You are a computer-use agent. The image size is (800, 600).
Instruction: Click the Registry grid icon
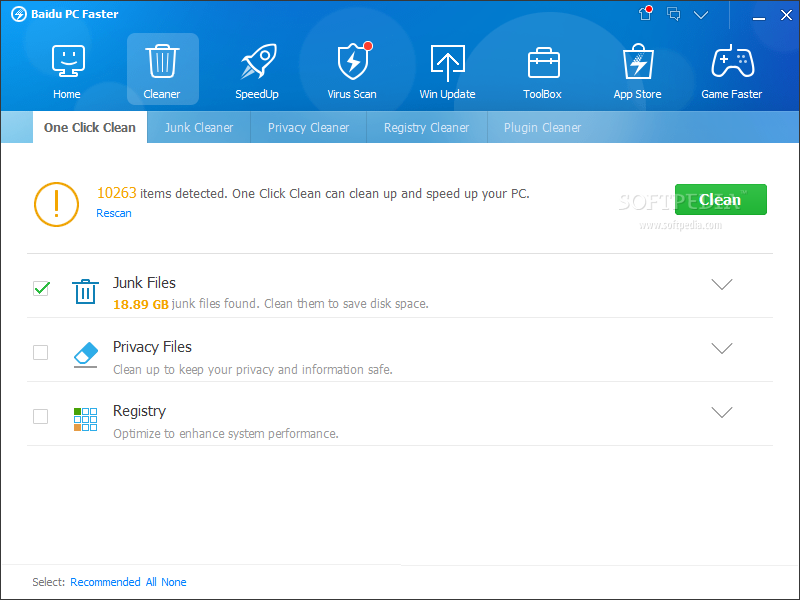point(85,419)
